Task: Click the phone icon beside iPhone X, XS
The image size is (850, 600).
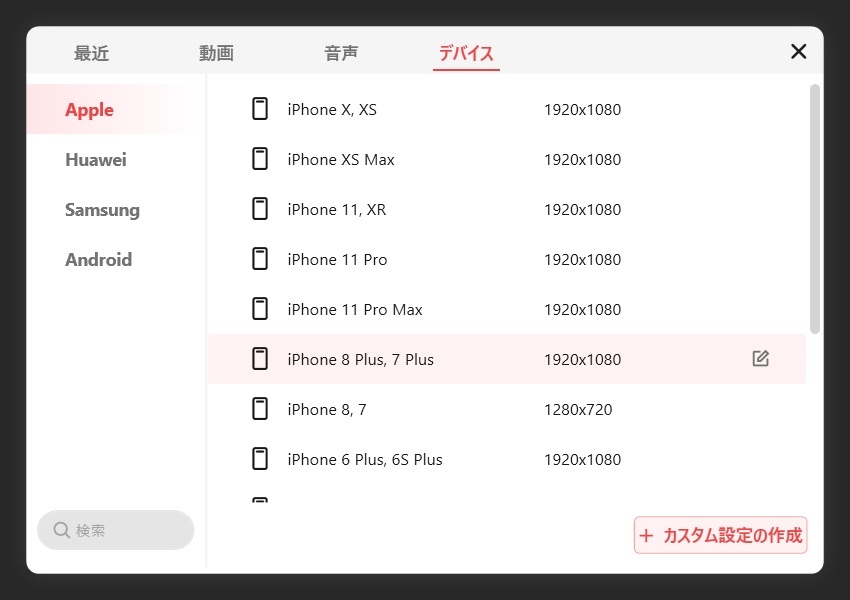Action: point(260,109)
